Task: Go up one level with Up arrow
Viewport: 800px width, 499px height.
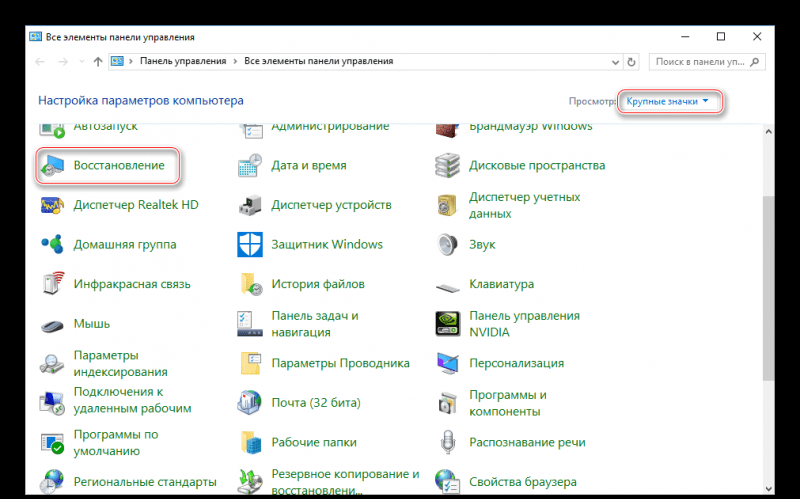Action: coord(97,62)
